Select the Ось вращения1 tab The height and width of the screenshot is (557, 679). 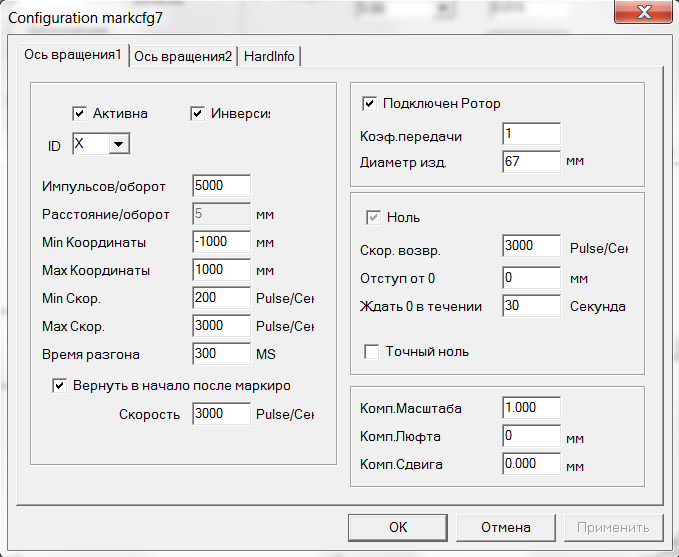(x=71, y=55)
